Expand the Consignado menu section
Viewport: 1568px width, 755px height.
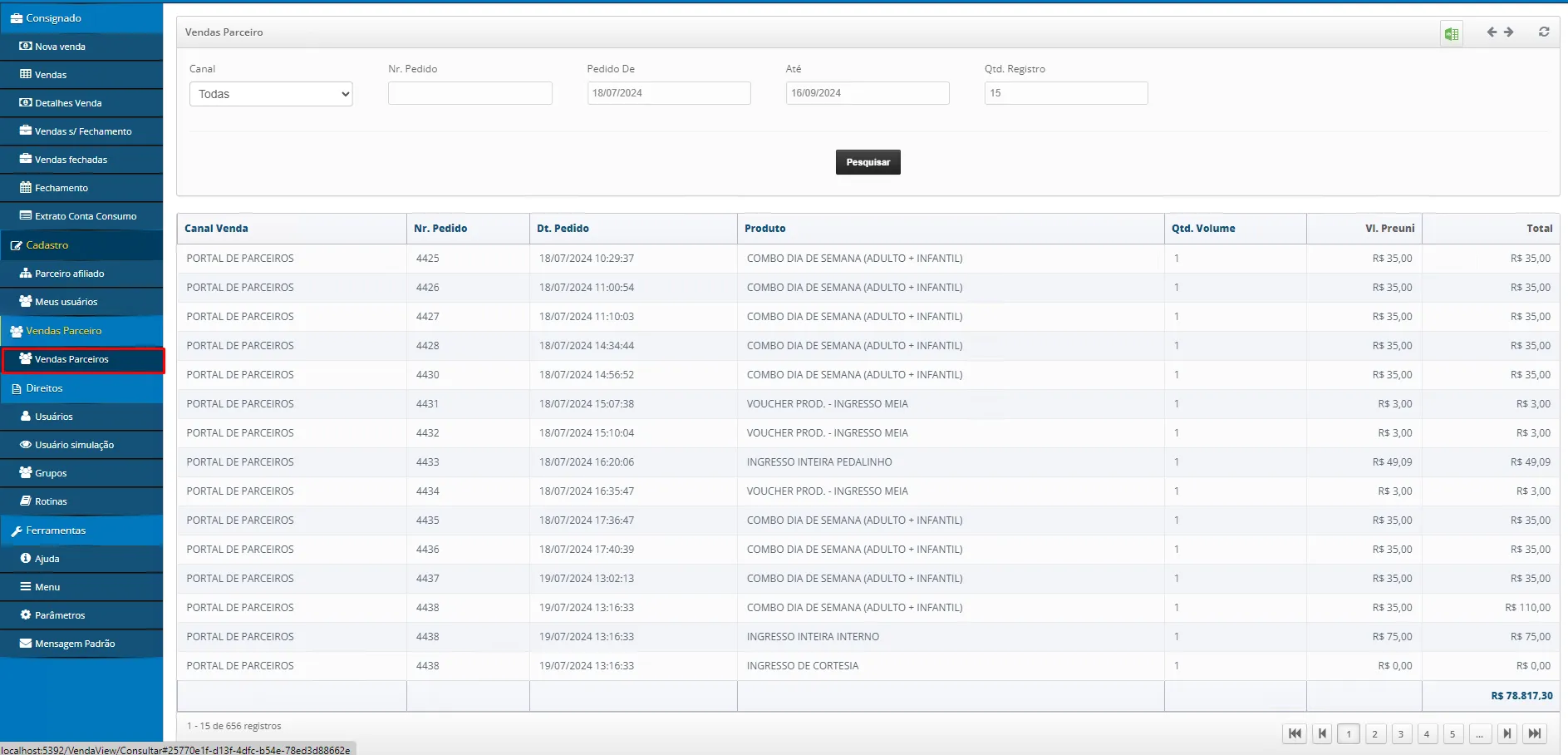[54, 18]
